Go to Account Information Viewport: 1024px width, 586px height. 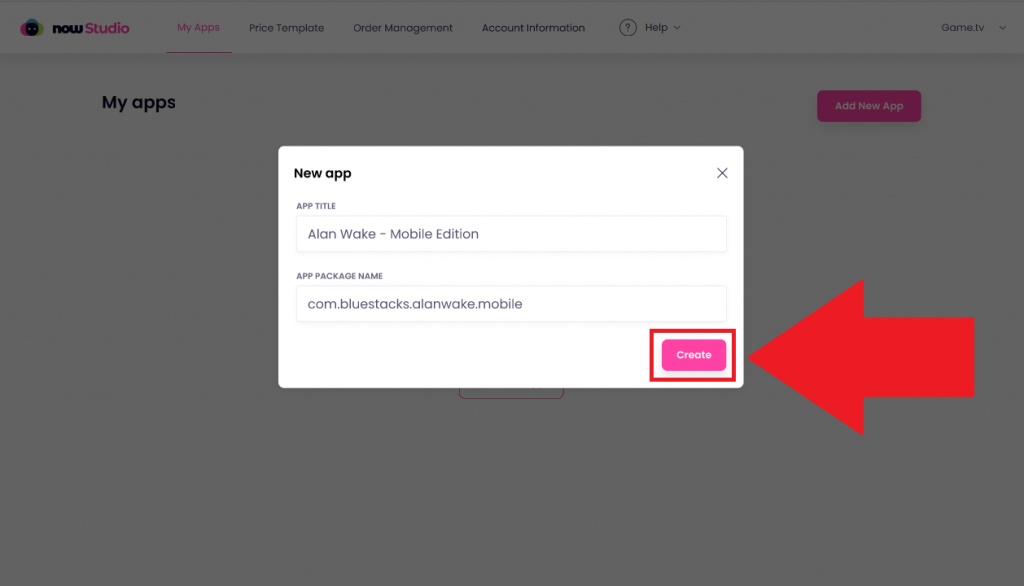[x=533, y=27]
